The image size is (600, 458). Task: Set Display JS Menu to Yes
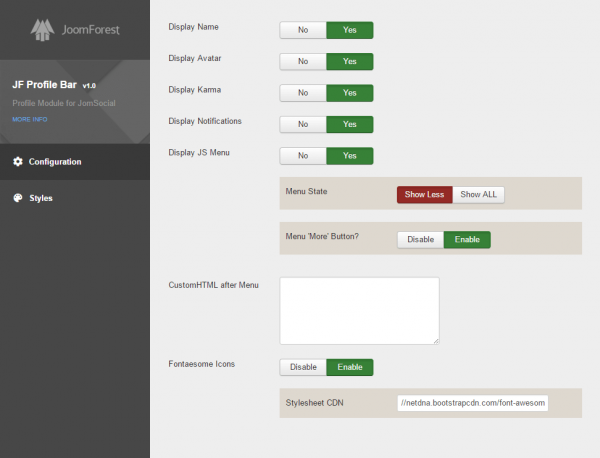(350, 156)
